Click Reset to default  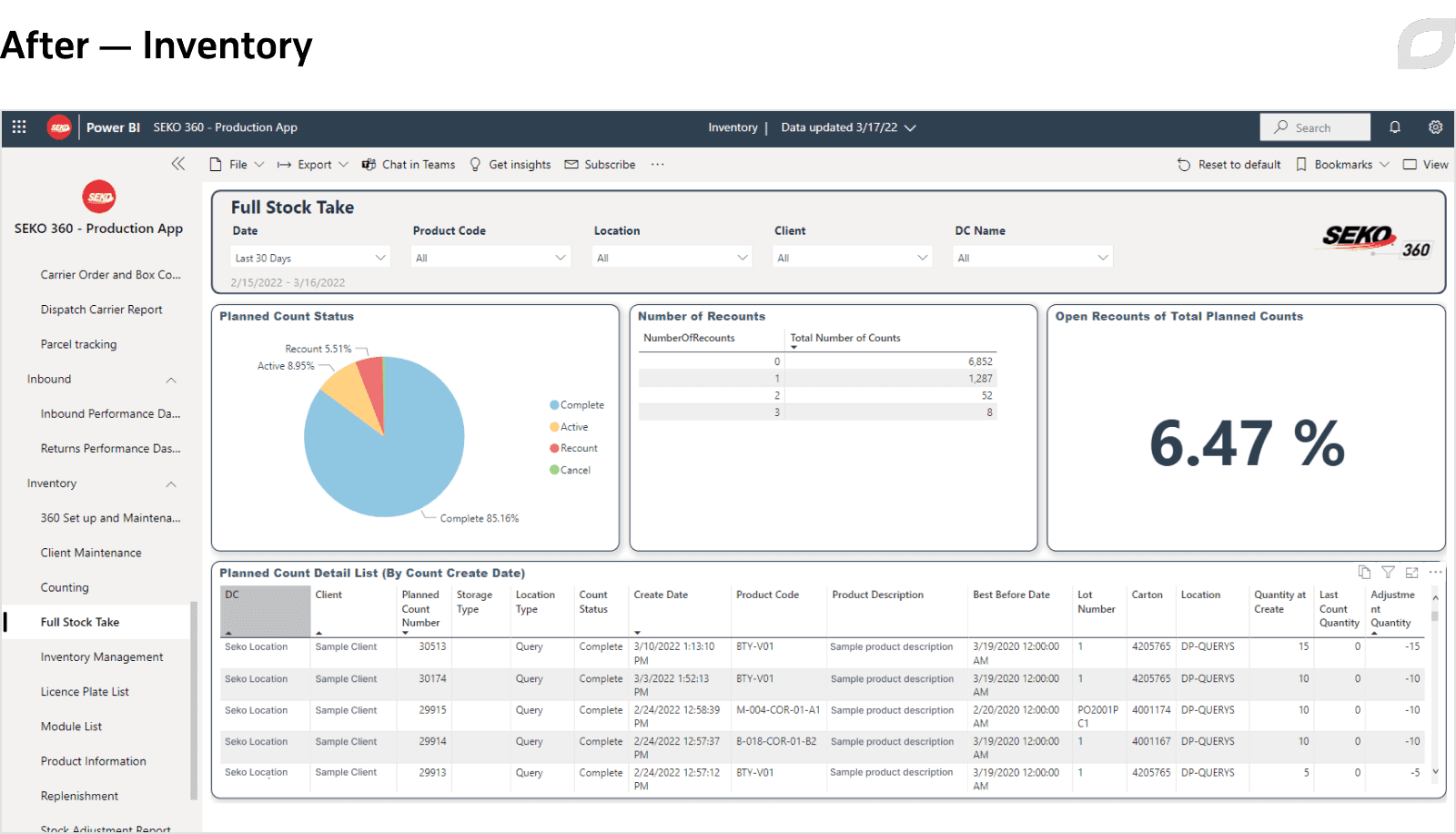tap(1228, 165)
